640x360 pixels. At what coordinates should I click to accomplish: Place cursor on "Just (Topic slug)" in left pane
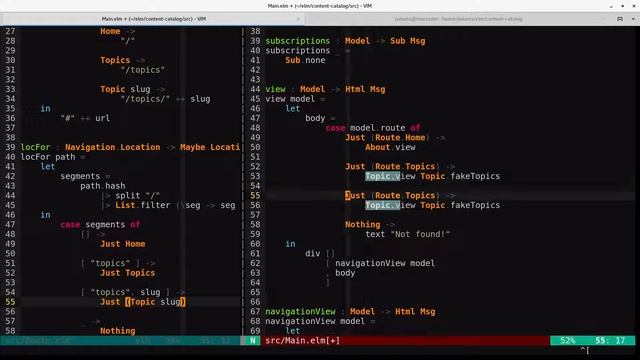coord(143,302)
